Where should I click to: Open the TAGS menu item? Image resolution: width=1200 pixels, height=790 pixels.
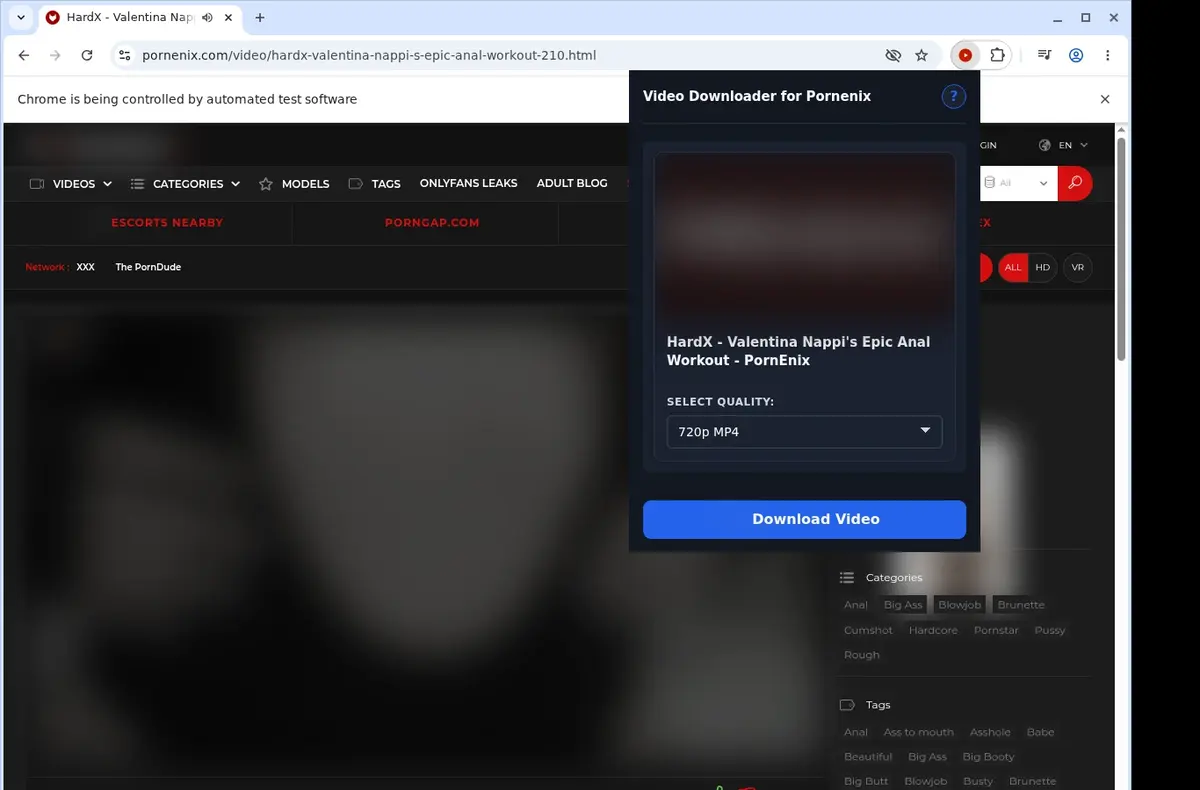tap(374, 184)
